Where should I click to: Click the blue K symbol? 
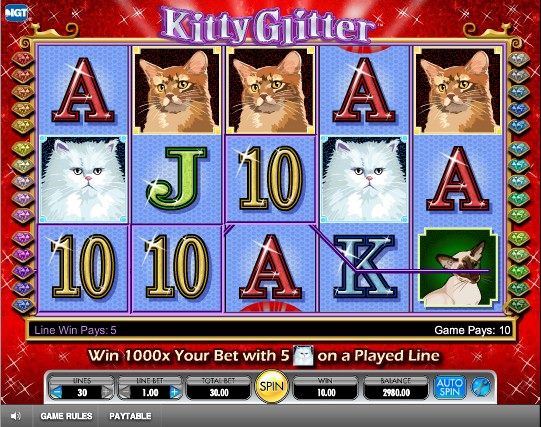(365, 267)
